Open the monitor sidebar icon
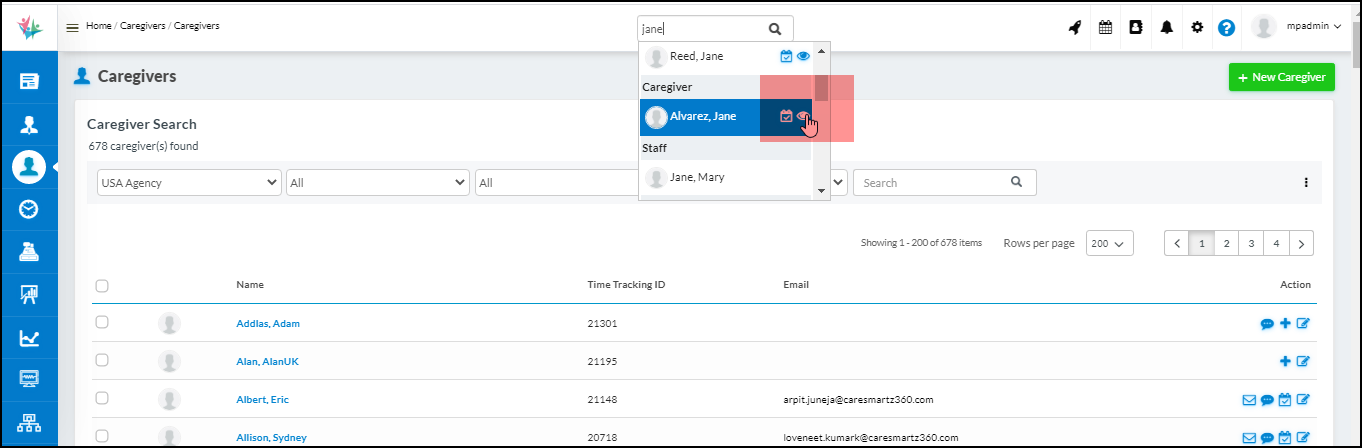This screenshot has width=1362, height=448. pyautogui.click(x=29, y=379)
